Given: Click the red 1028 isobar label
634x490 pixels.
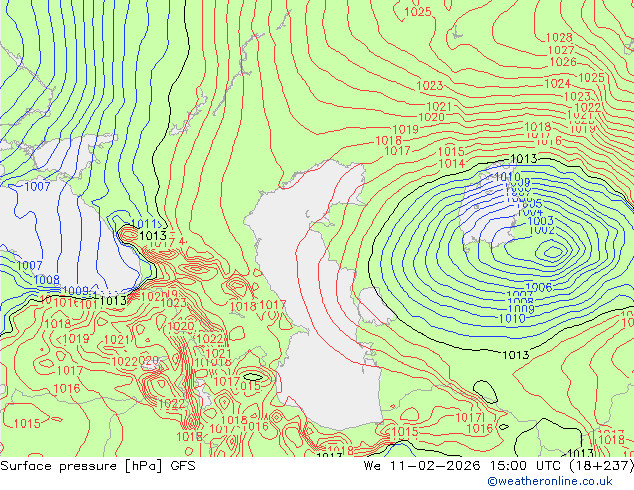Looking at the screenshot, I should (559, 38).
